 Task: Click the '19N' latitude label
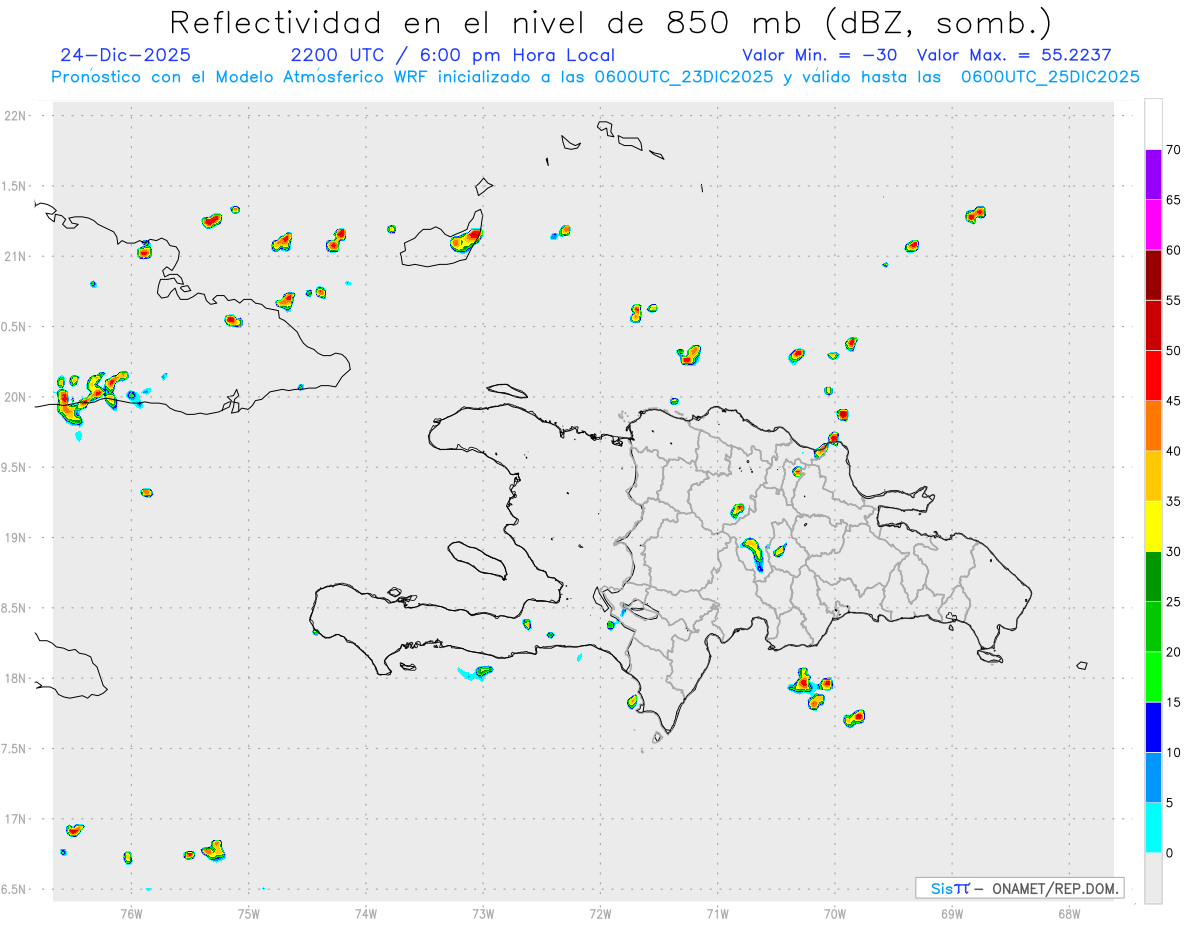click(17, 538)
